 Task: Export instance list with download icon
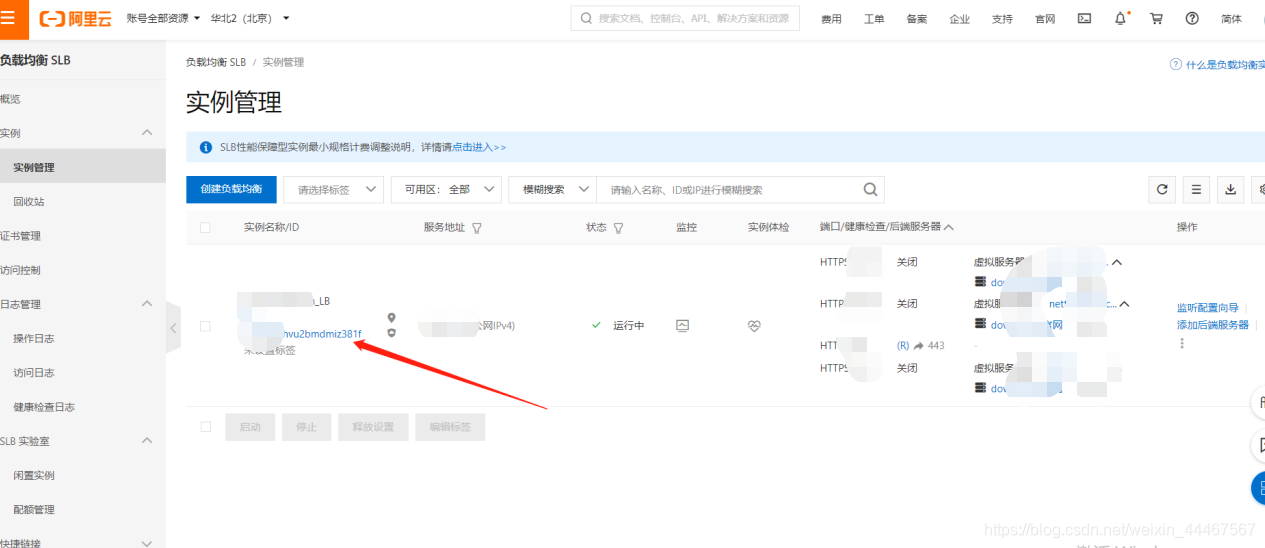pyautogui.click(x=1231, y=189)
